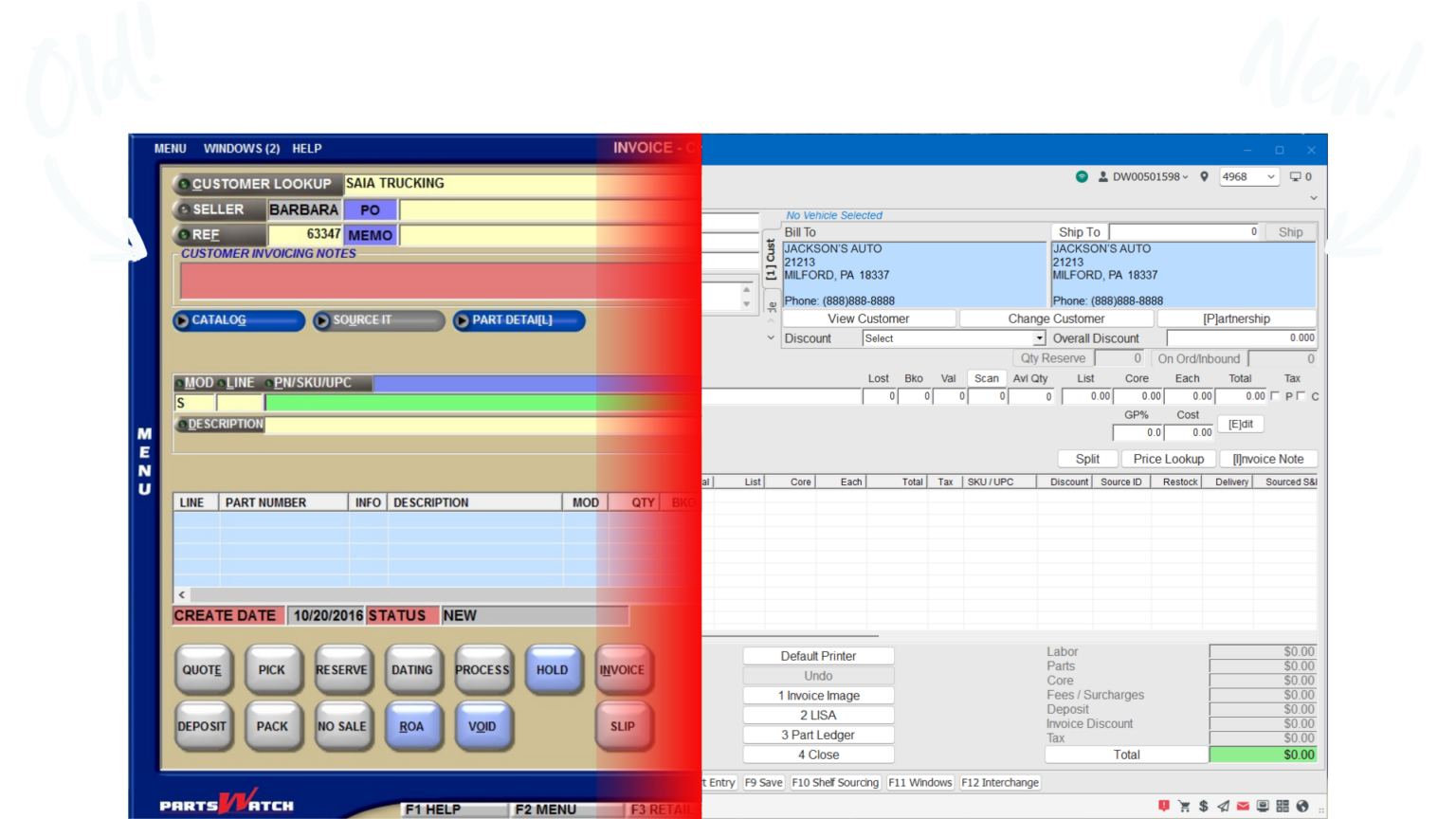Click the View Customer button
The image size is (1456, 819).
868,318
